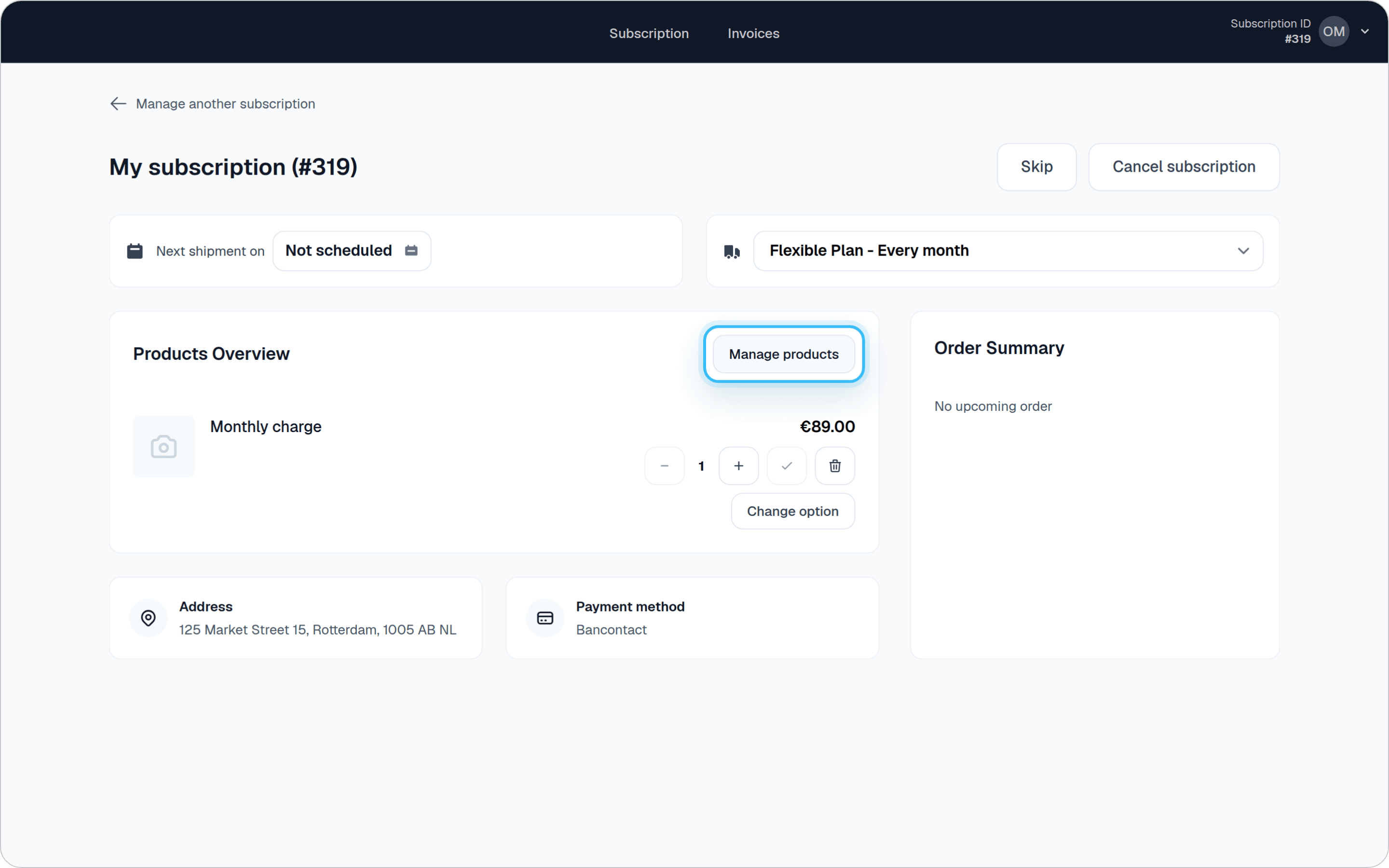Screen dimensions: 1389x868
Task: Click Order Summary heading
Action: 999,348
